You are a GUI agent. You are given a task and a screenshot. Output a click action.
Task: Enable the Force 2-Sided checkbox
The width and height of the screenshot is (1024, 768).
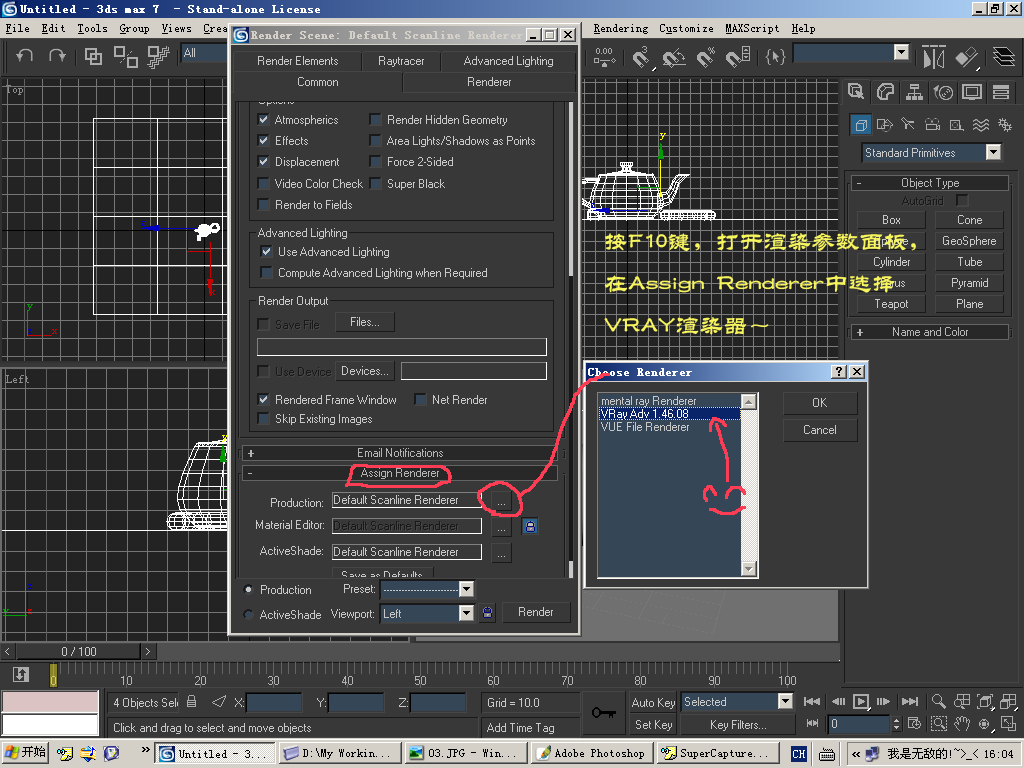(x=376, y=161)
